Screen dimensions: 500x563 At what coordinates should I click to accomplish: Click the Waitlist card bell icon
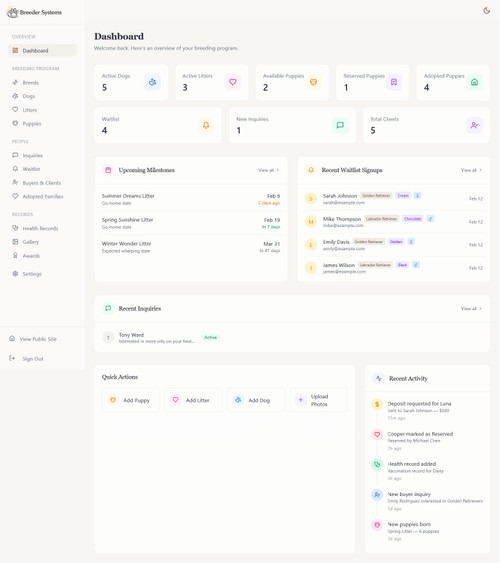(x=206, y=125)
